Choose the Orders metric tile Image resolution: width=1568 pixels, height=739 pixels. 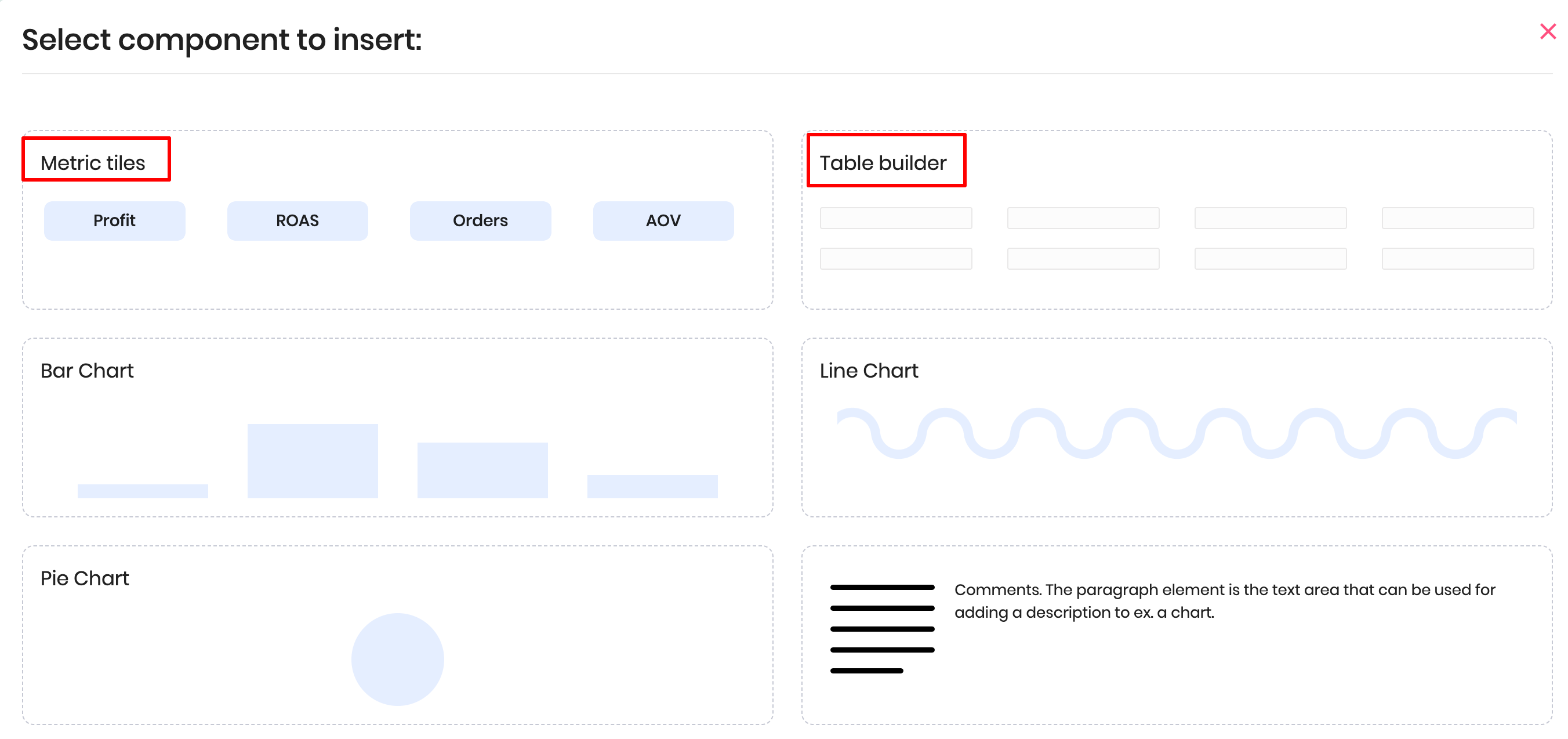480,220
